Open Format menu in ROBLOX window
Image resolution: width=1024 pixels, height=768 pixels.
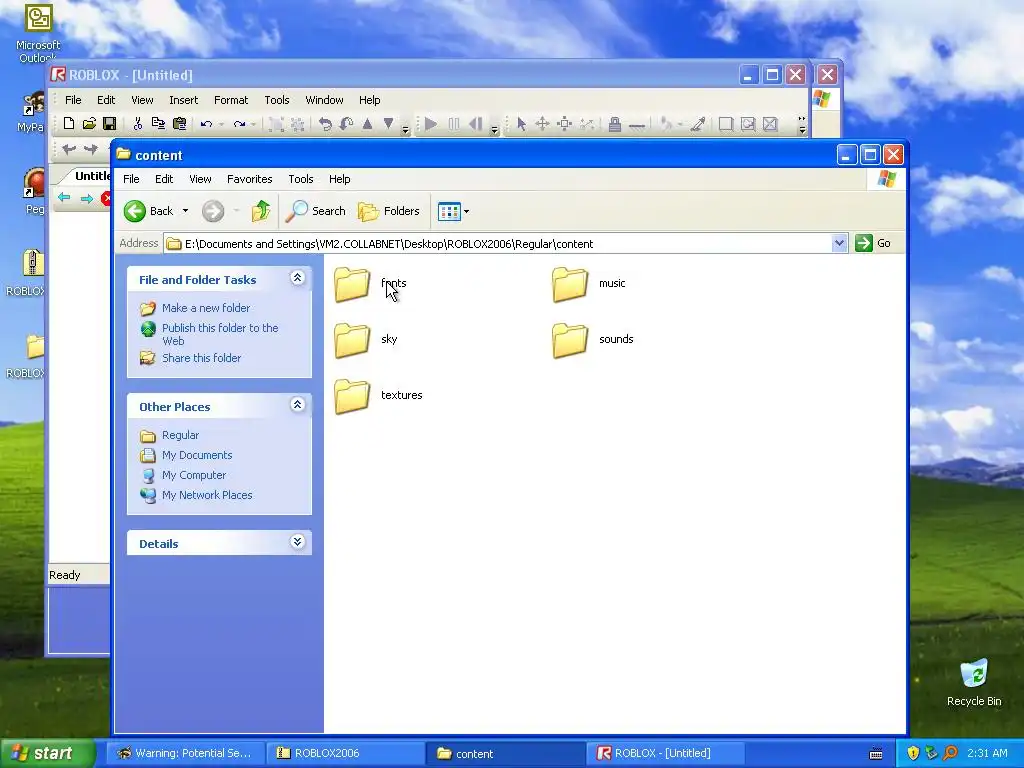coord(231,100)
